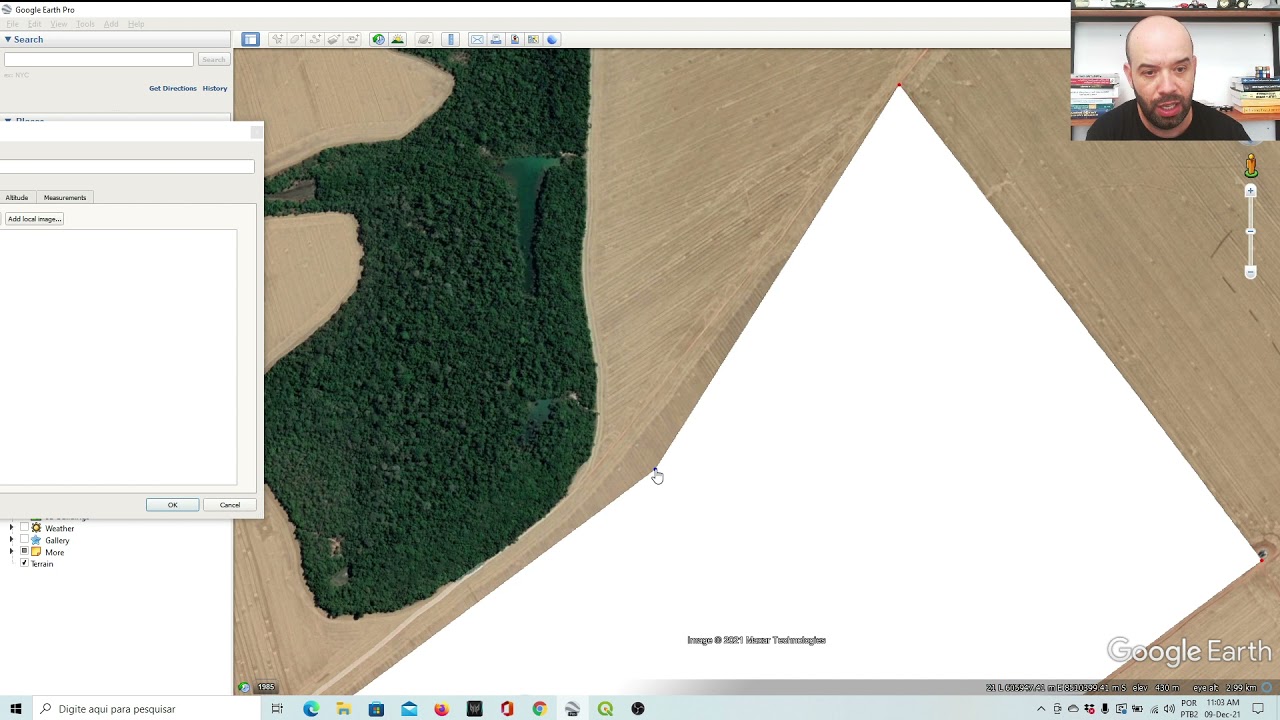Enable the Weather layer checkbox
The width and height of the screenshot is (1280, 720).
coord(24,528)
